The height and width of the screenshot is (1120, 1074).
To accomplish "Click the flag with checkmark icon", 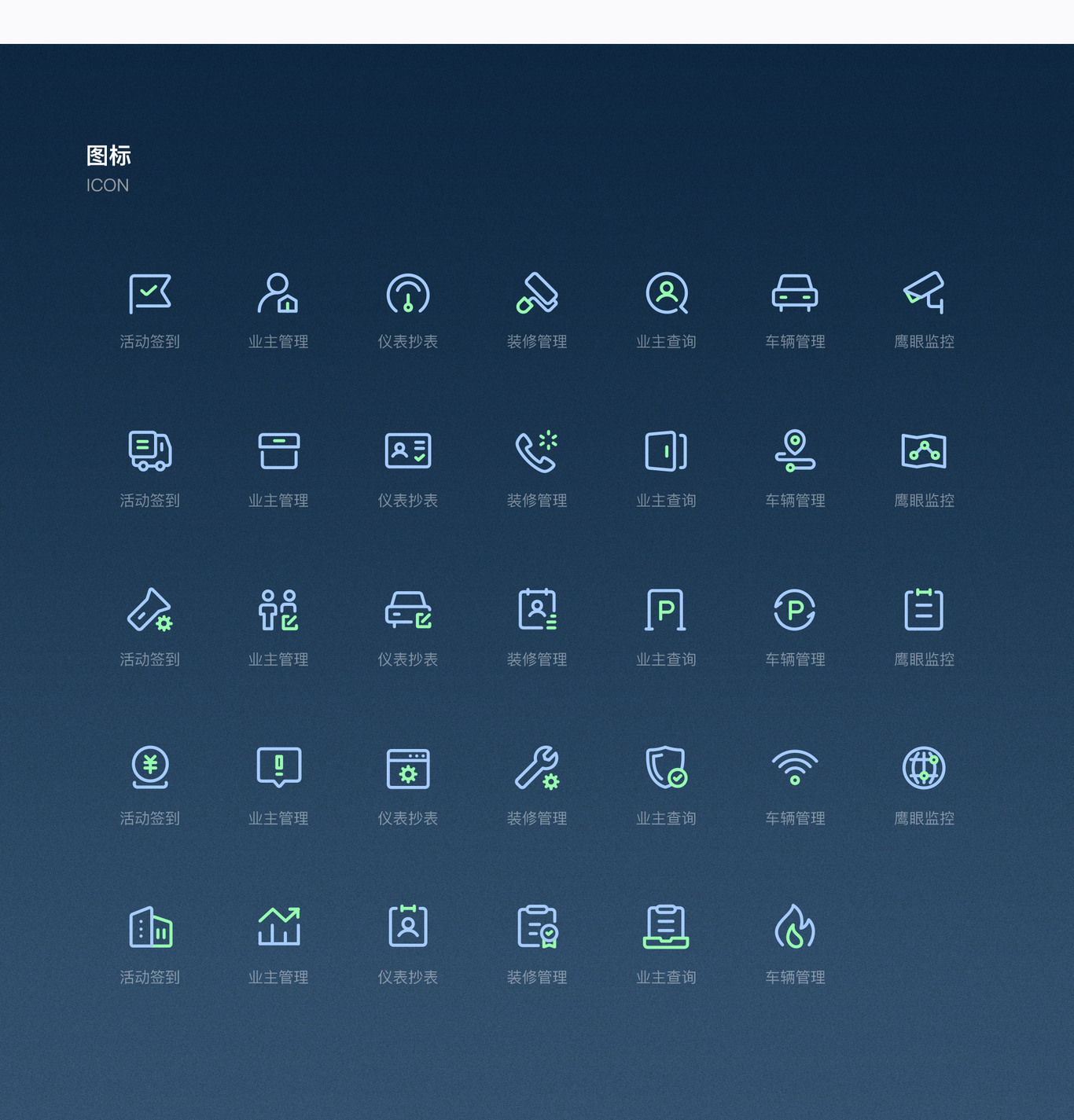I will click(x=149, y=294).
